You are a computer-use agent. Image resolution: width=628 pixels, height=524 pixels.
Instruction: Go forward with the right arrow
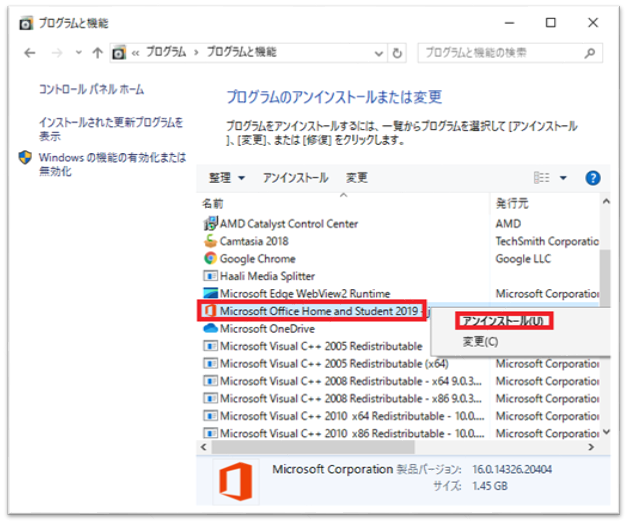57,53
